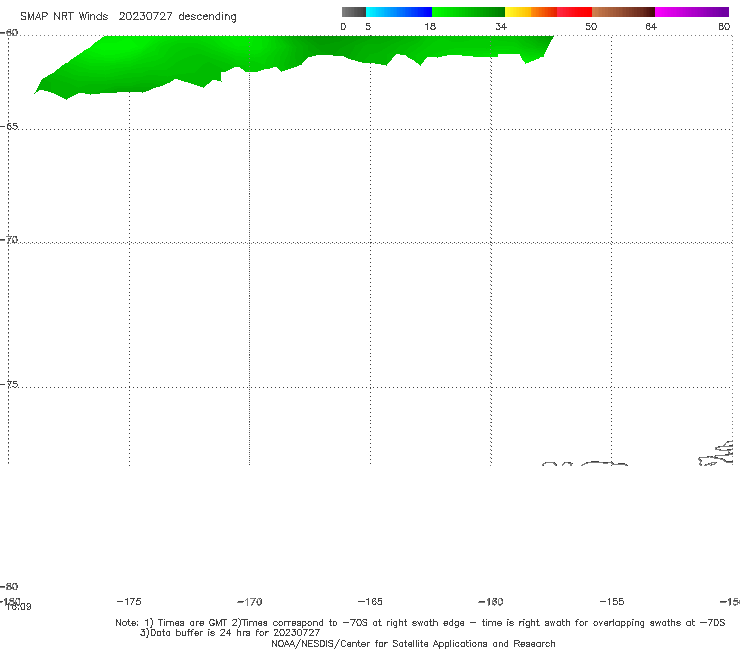
Task: Click the color bar label '50'
Action: click(591, 27)
